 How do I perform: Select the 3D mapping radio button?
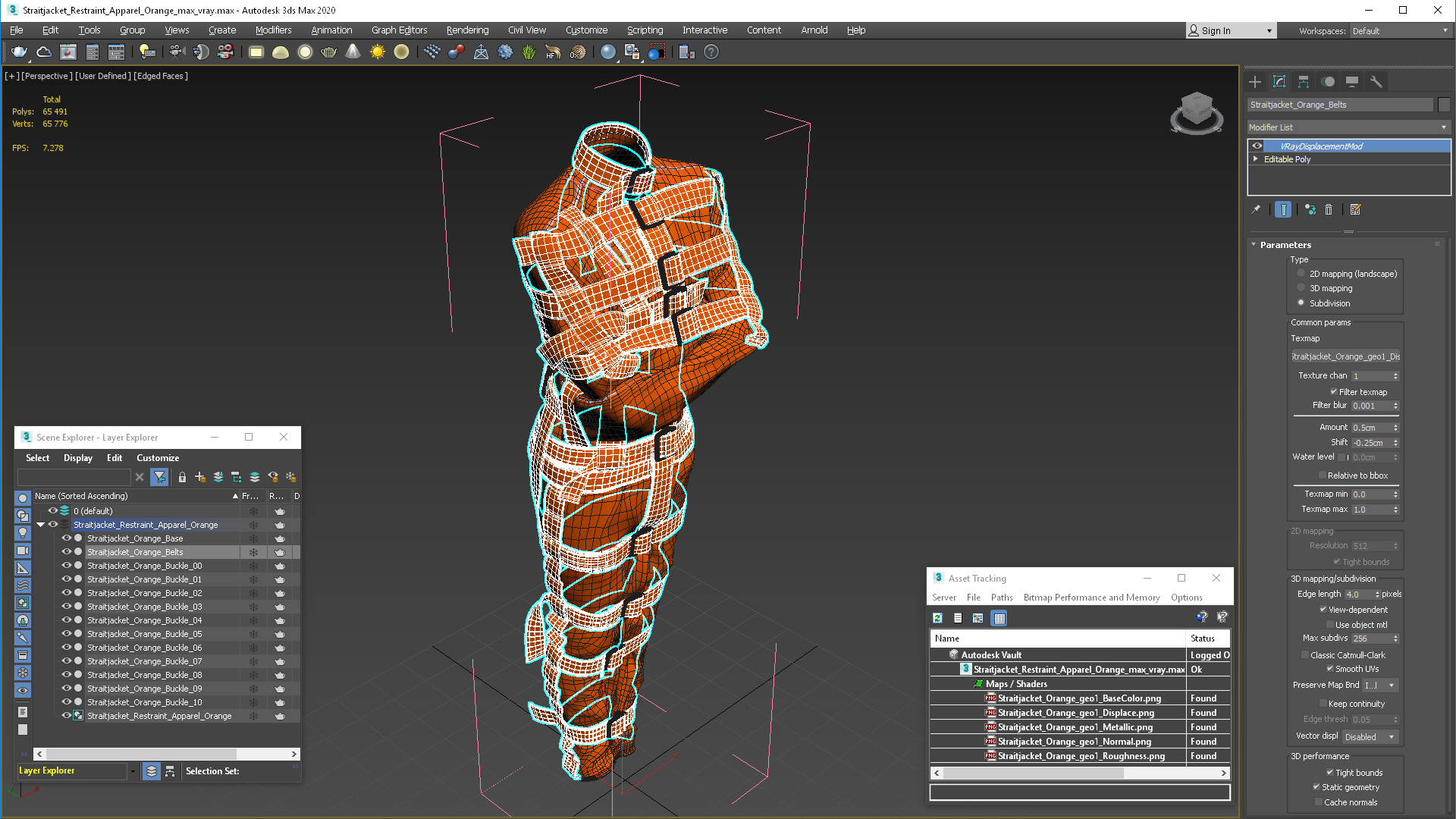pos(1301,288)
